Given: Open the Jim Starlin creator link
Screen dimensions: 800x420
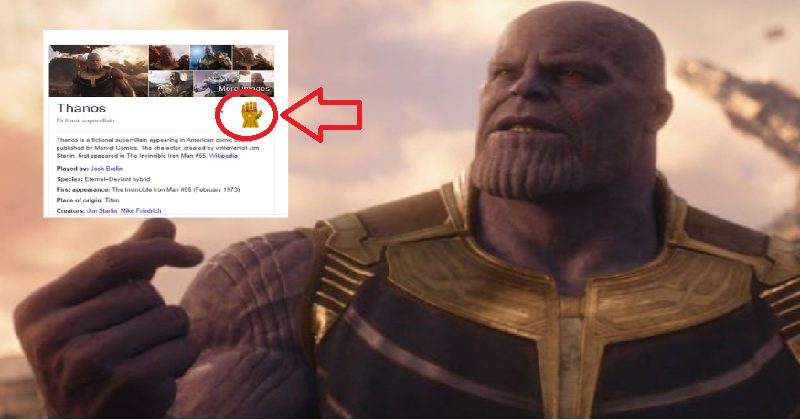Looking at the screenshot, I should (103, 211).
